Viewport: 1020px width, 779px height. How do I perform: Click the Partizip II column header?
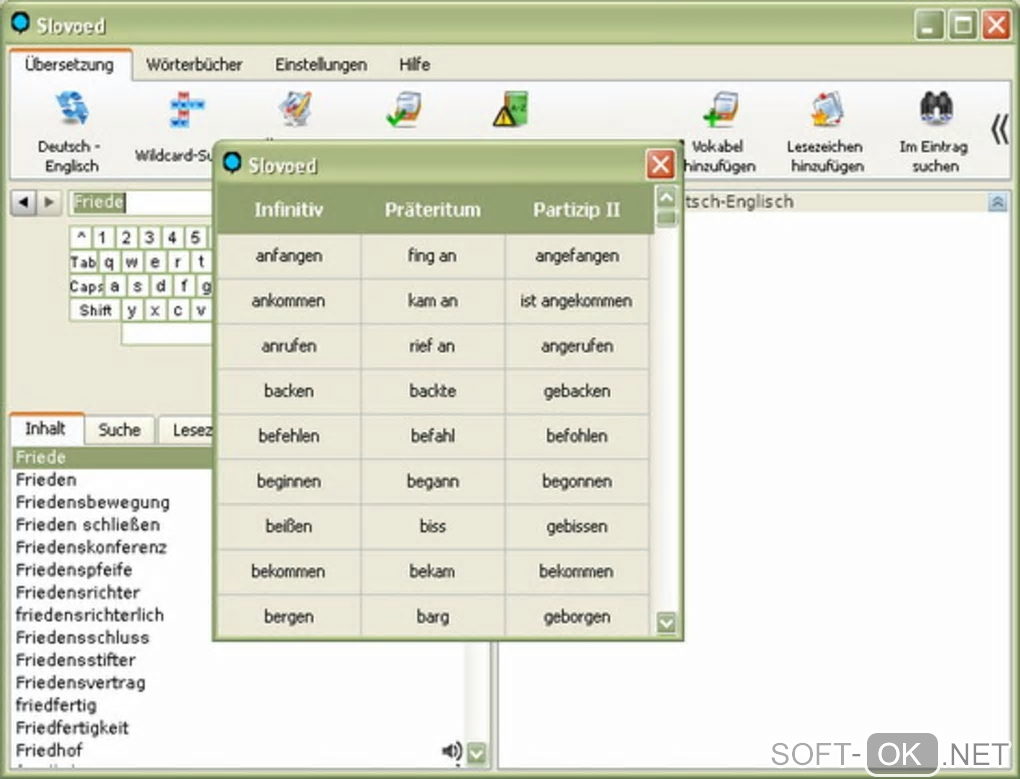[x=577, y=209]
